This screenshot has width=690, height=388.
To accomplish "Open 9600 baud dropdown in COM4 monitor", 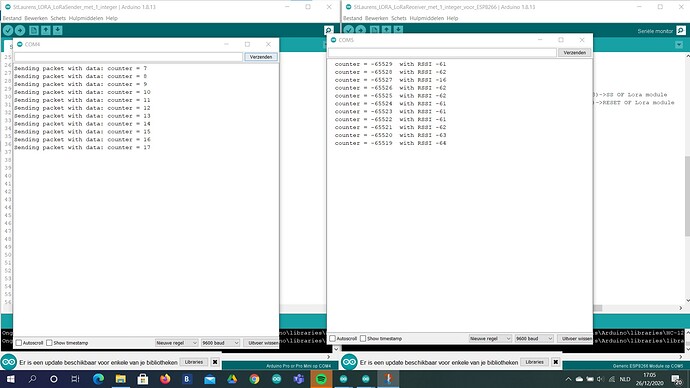I will tap(220, 343).
